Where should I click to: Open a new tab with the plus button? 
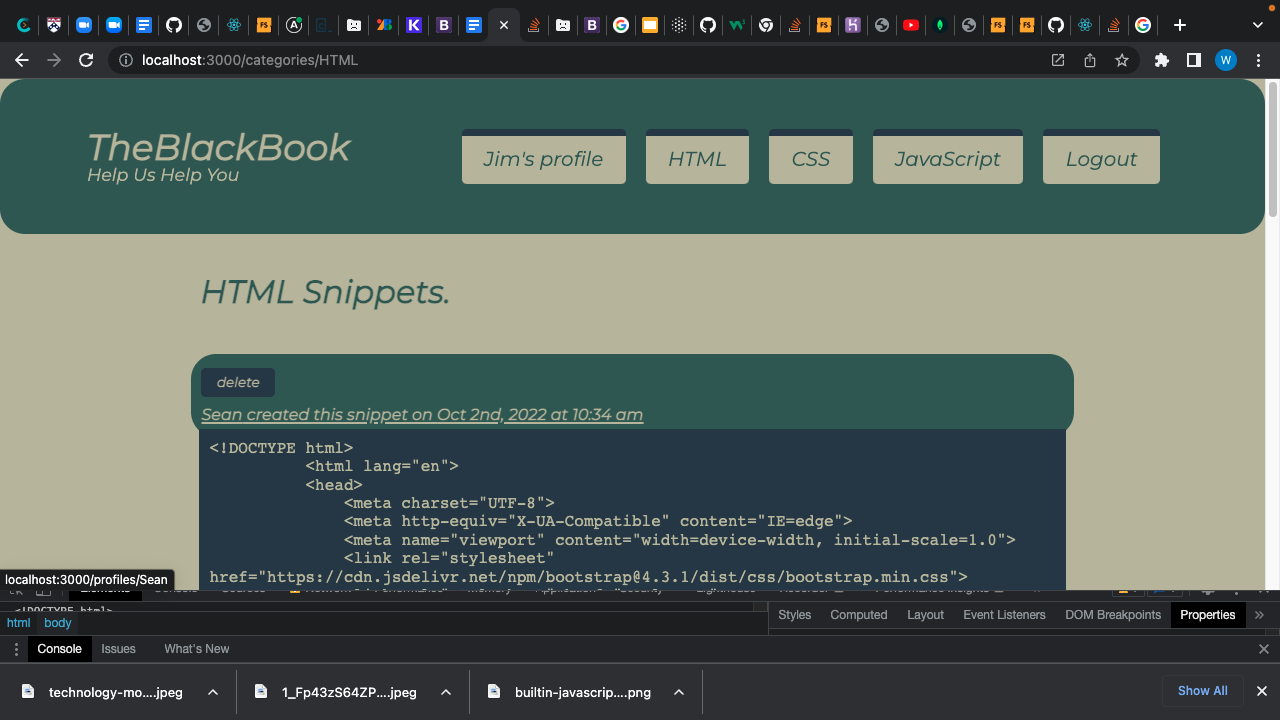pyautogui.click(x=1180, y=25)
